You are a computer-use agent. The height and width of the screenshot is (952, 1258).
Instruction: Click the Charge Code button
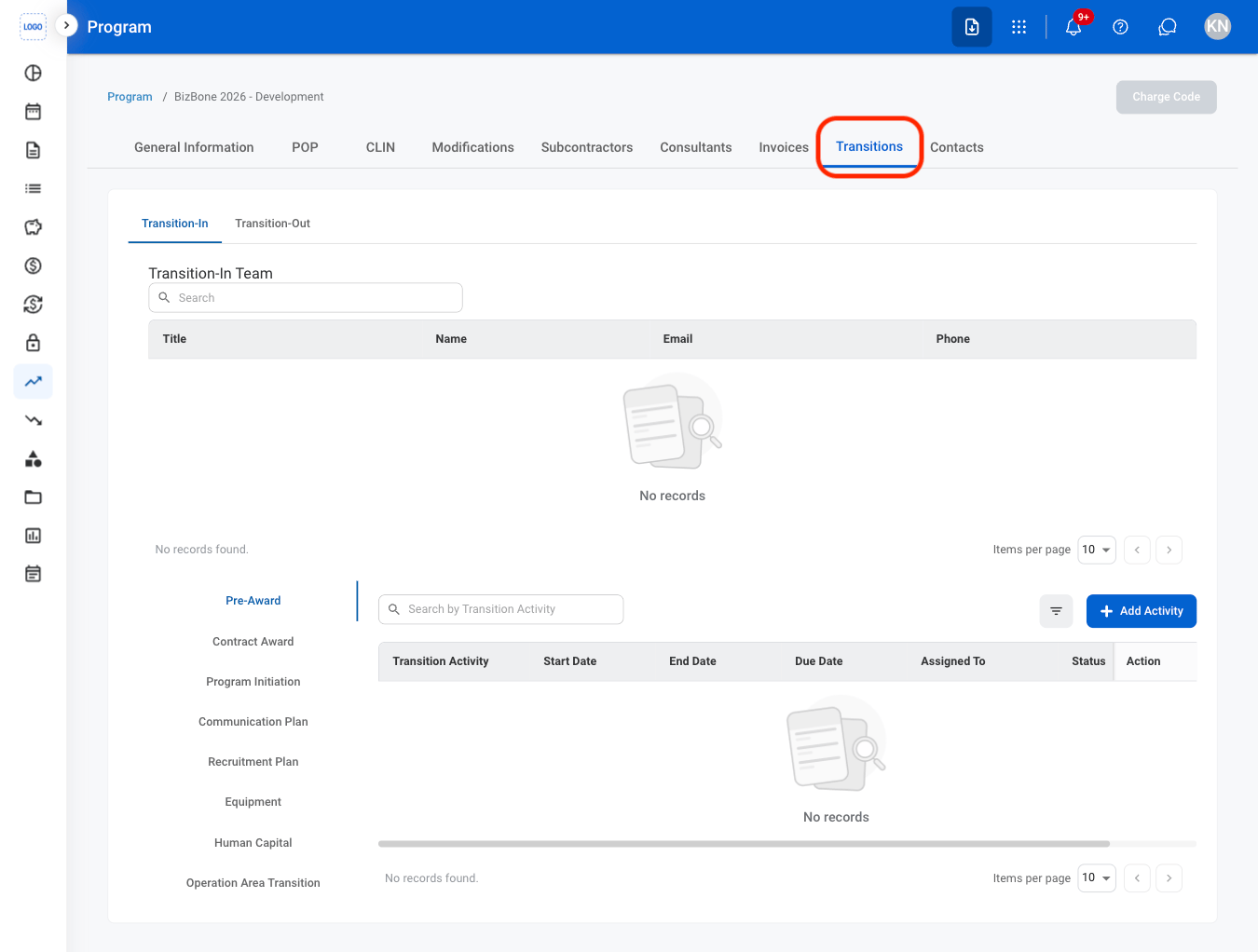click(x=1166, y=97)
